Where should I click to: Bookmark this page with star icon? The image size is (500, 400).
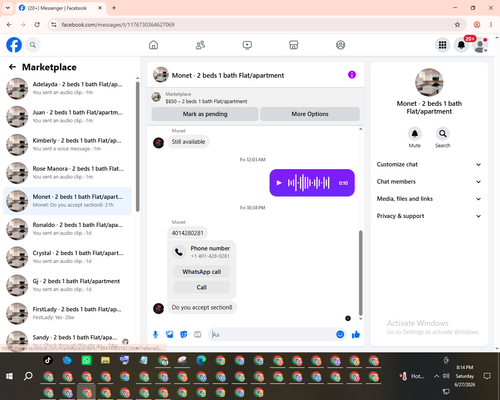(x=457, y=25)
